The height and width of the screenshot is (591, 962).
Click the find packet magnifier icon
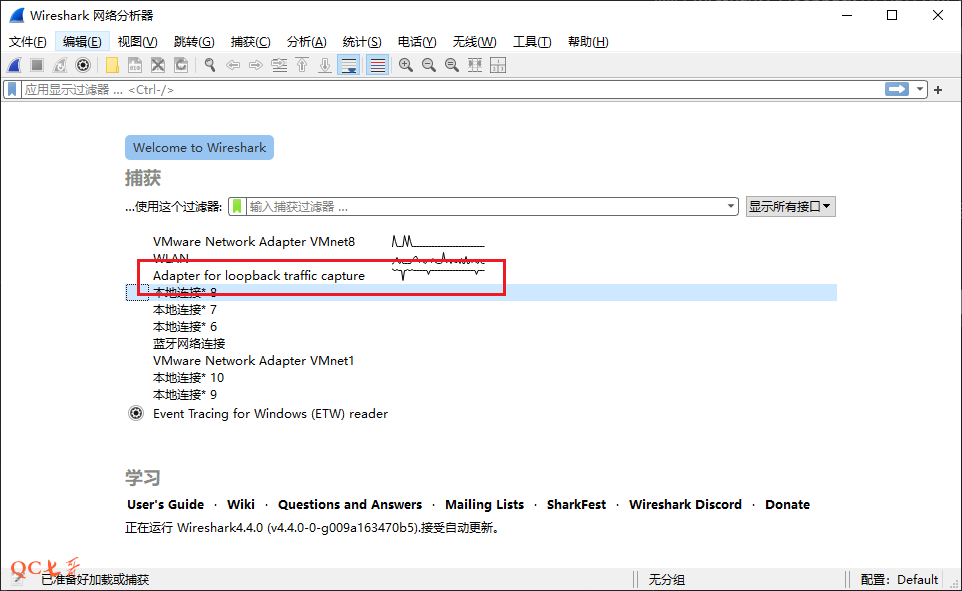tap(210, 65)
